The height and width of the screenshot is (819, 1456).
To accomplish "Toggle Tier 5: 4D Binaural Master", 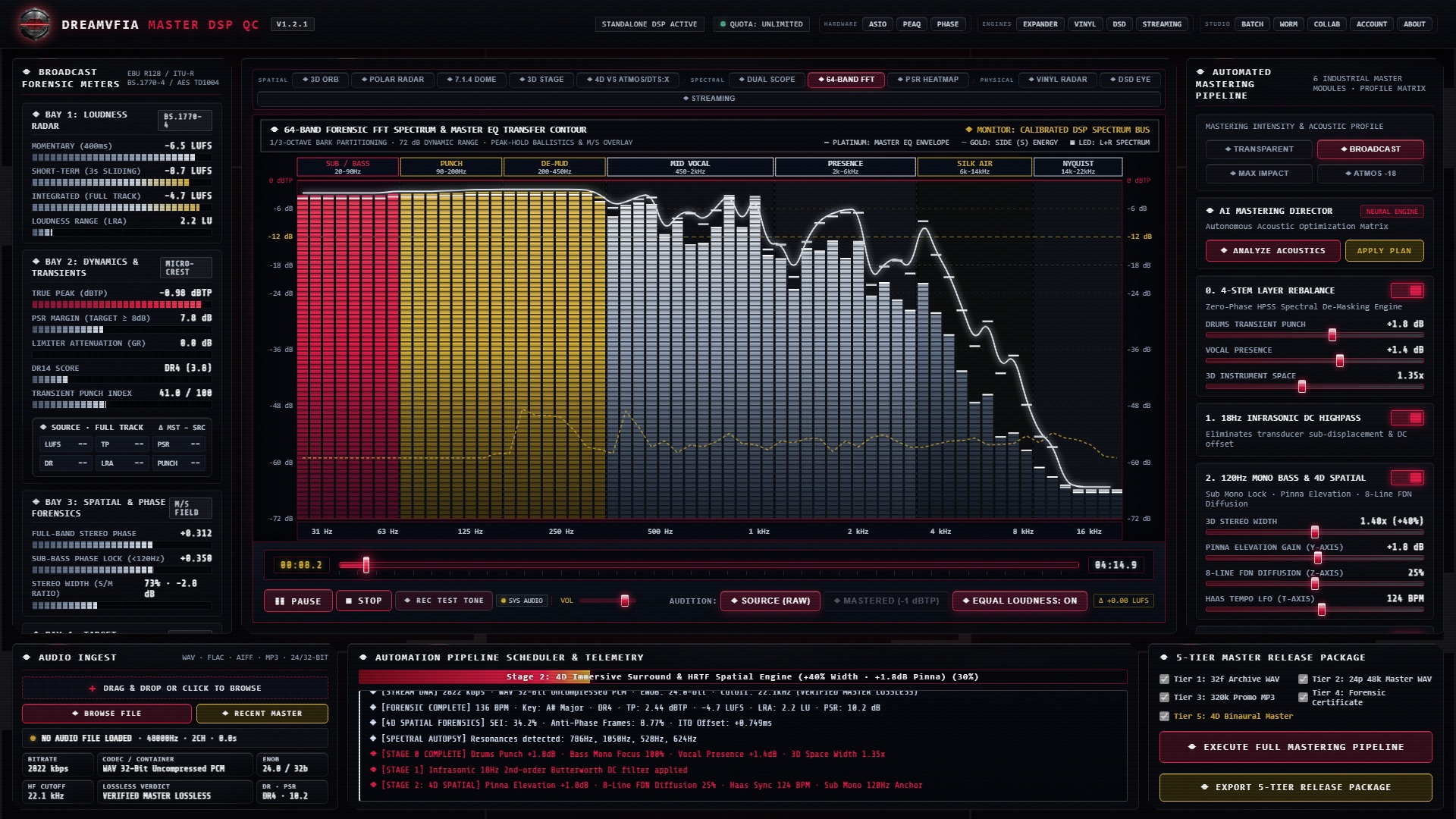I will click(1165, 717).
